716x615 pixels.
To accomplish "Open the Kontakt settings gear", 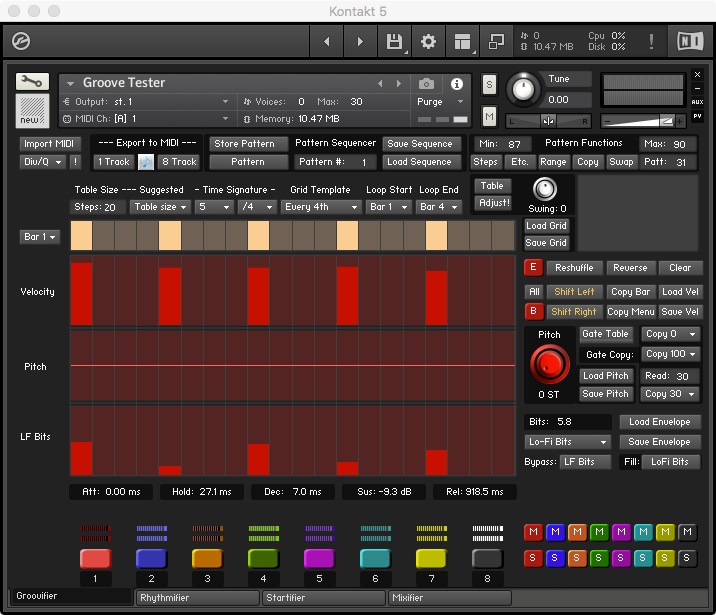I will [x=428, y=42].
